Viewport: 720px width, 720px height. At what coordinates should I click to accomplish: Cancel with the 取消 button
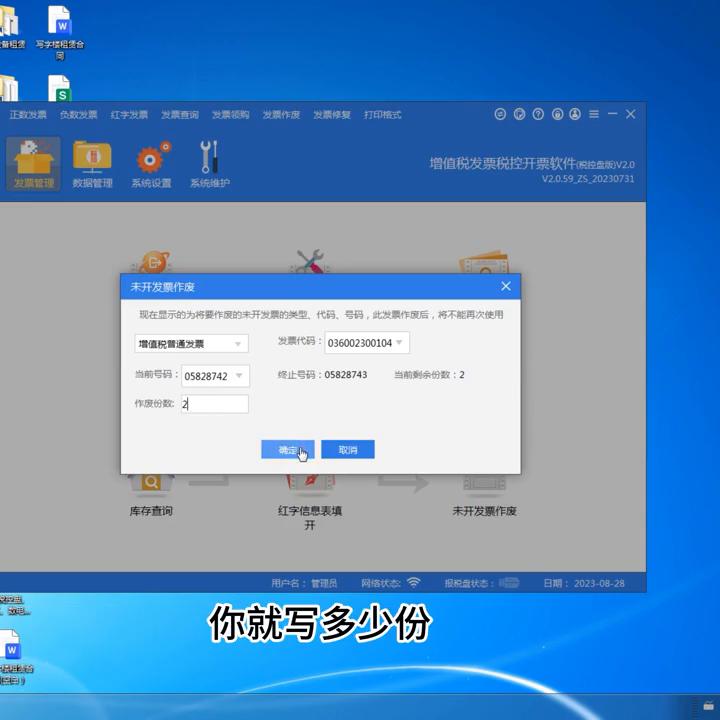(348, 449)
